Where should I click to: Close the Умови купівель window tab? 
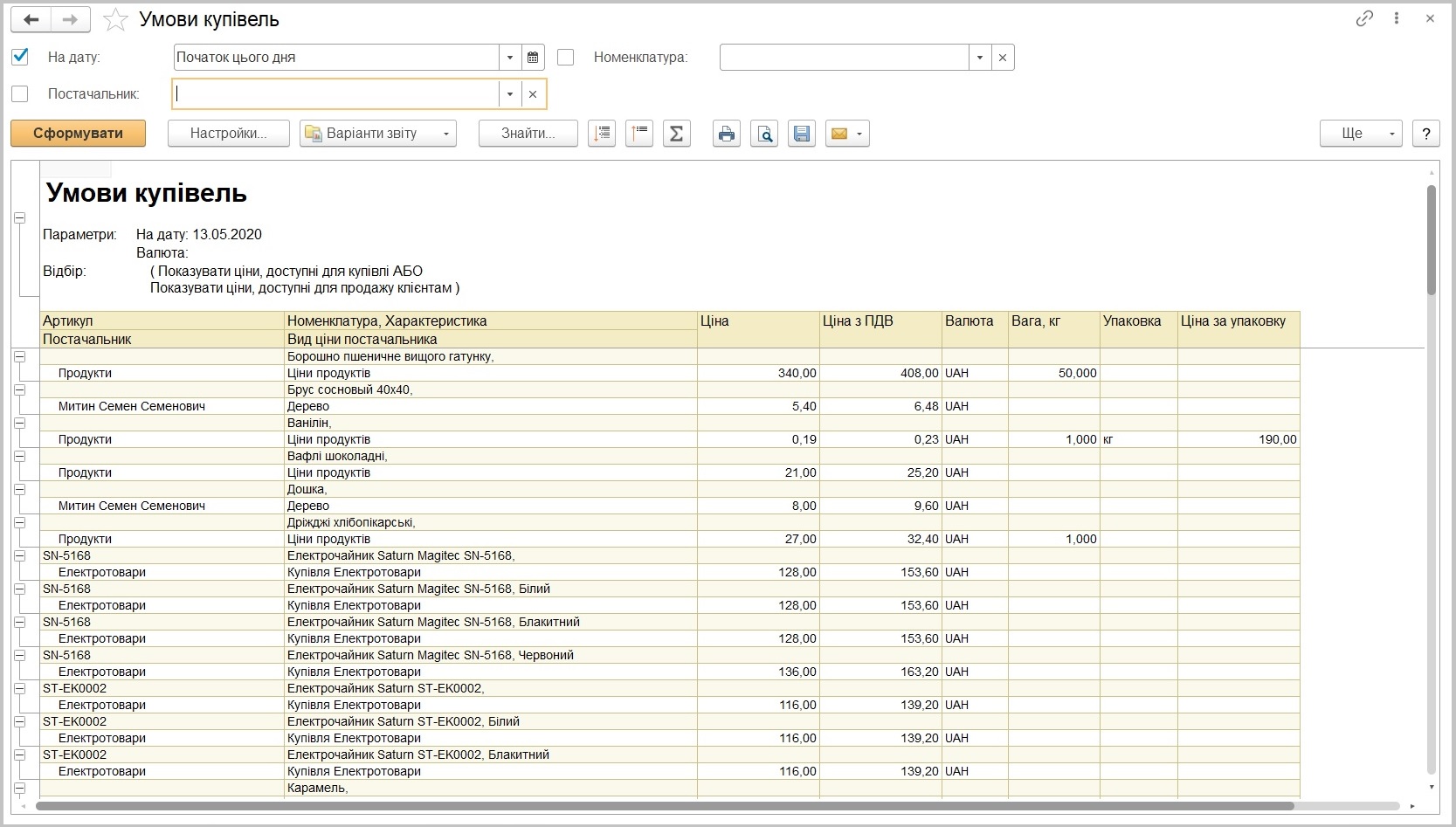[x=1430, y=18]
